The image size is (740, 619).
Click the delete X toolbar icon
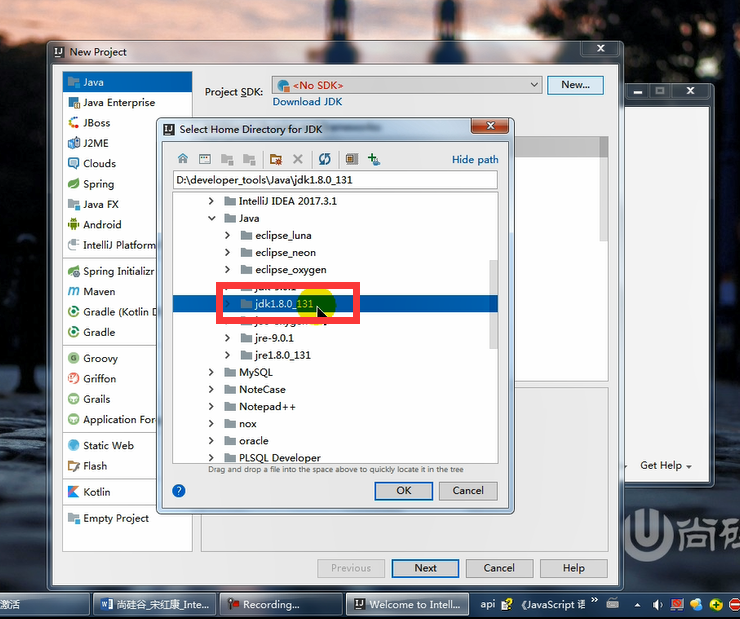(298, 159)
